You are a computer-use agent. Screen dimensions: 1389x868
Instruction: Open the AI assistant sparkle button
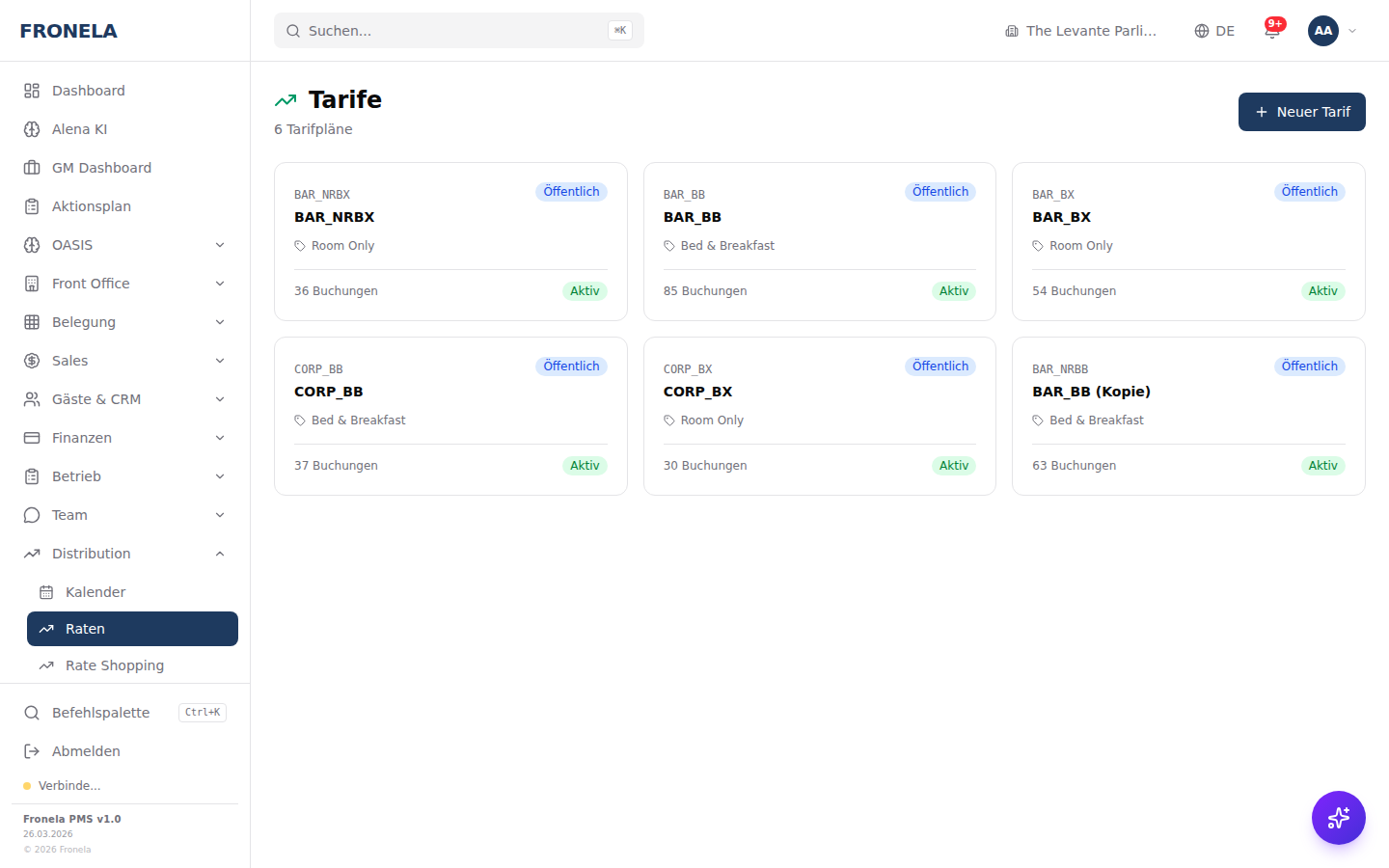pos(1338,818)
